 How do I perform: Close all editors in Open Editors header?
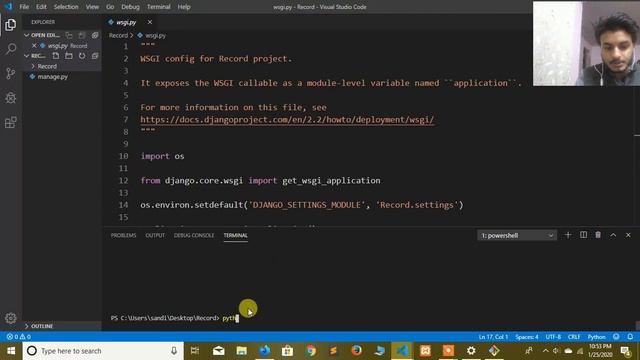click(x=95, y=35)
